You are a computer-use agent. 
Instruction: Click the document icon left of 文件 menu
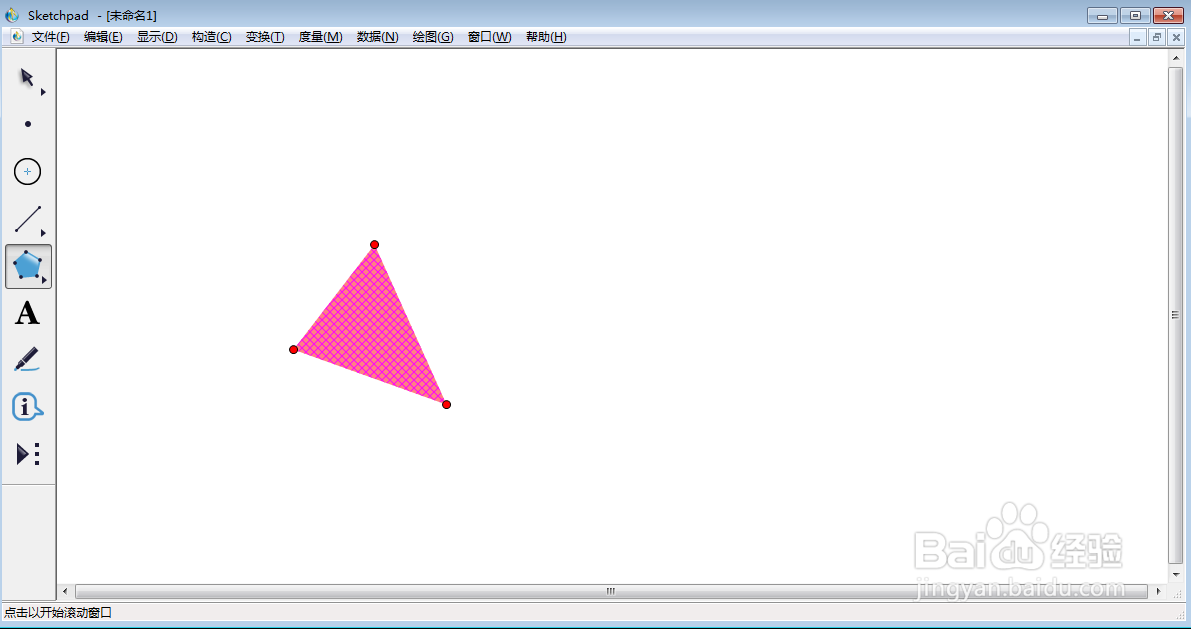17,36
